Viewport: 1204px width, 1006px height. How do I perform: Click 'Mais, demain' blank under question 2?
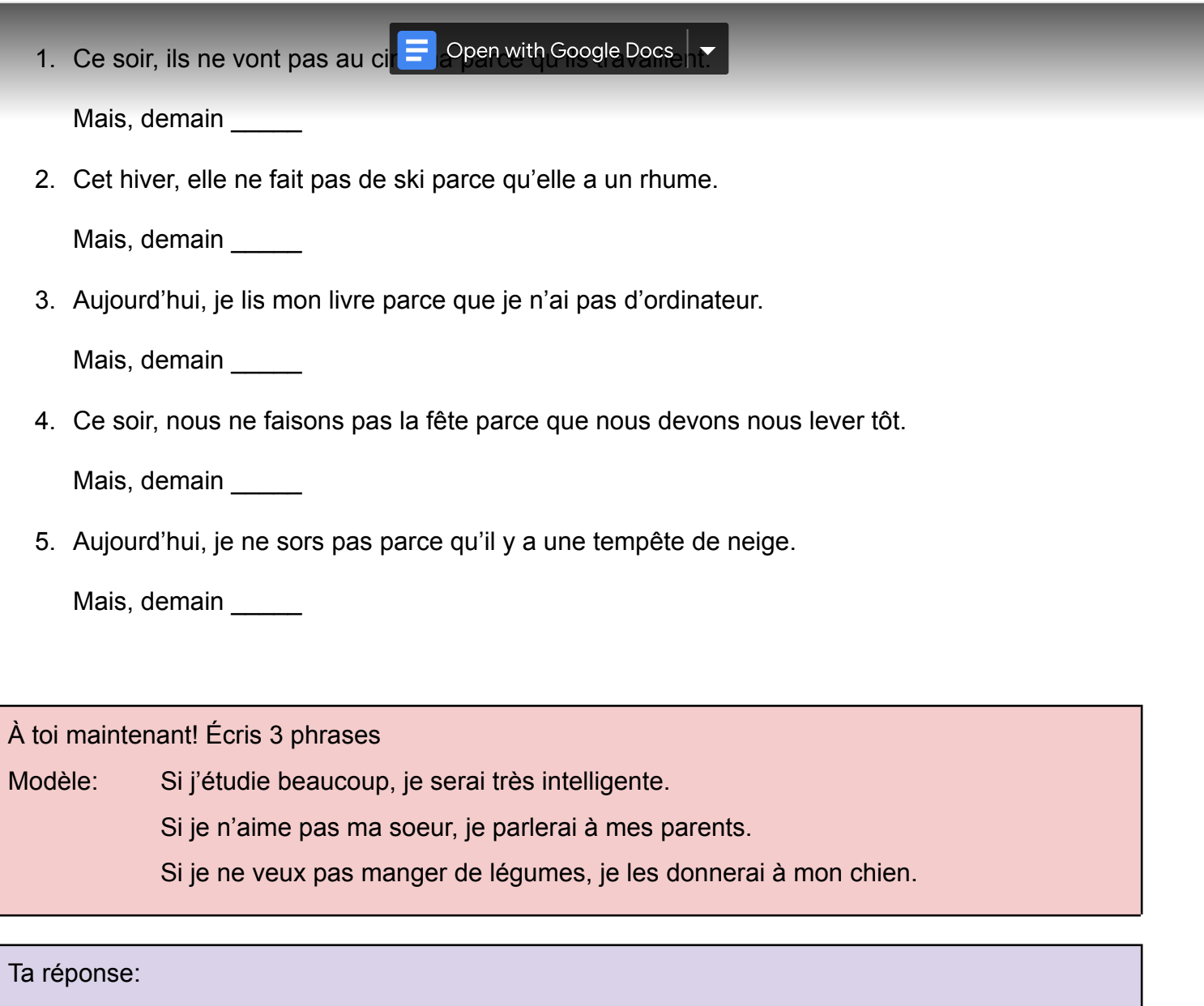[267, 241]
